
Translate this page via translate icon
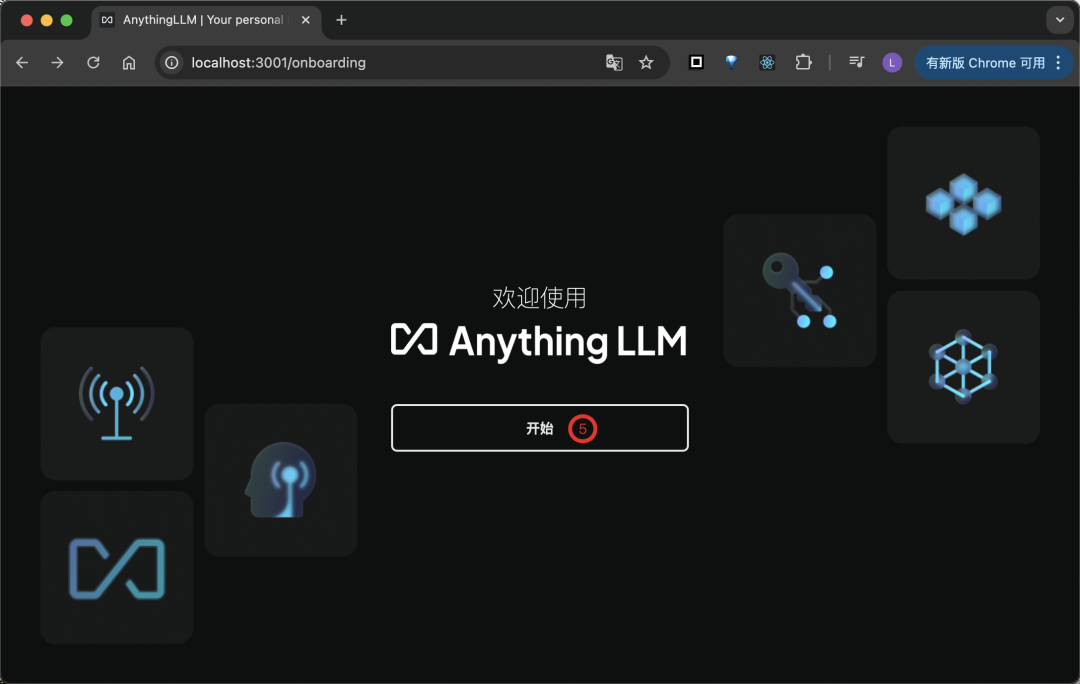pyautogui.click(x=614, y=63)
